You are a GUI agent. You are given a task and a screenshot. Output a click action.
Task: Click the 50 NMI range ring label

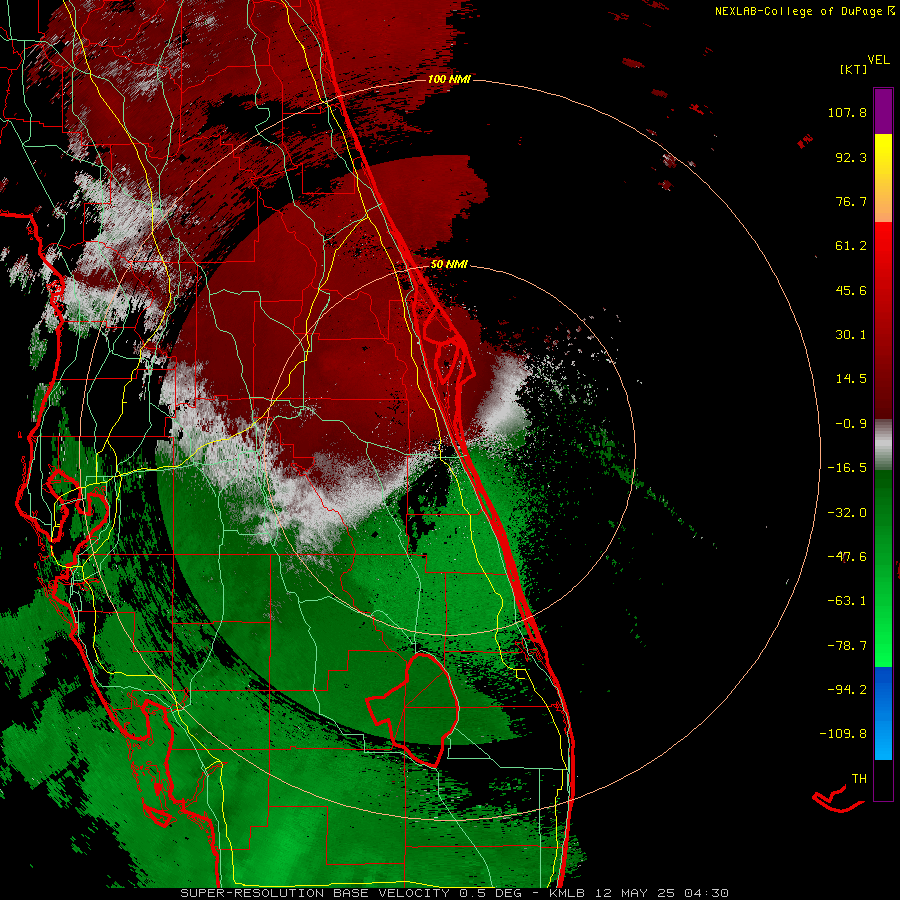coord(449,265)
